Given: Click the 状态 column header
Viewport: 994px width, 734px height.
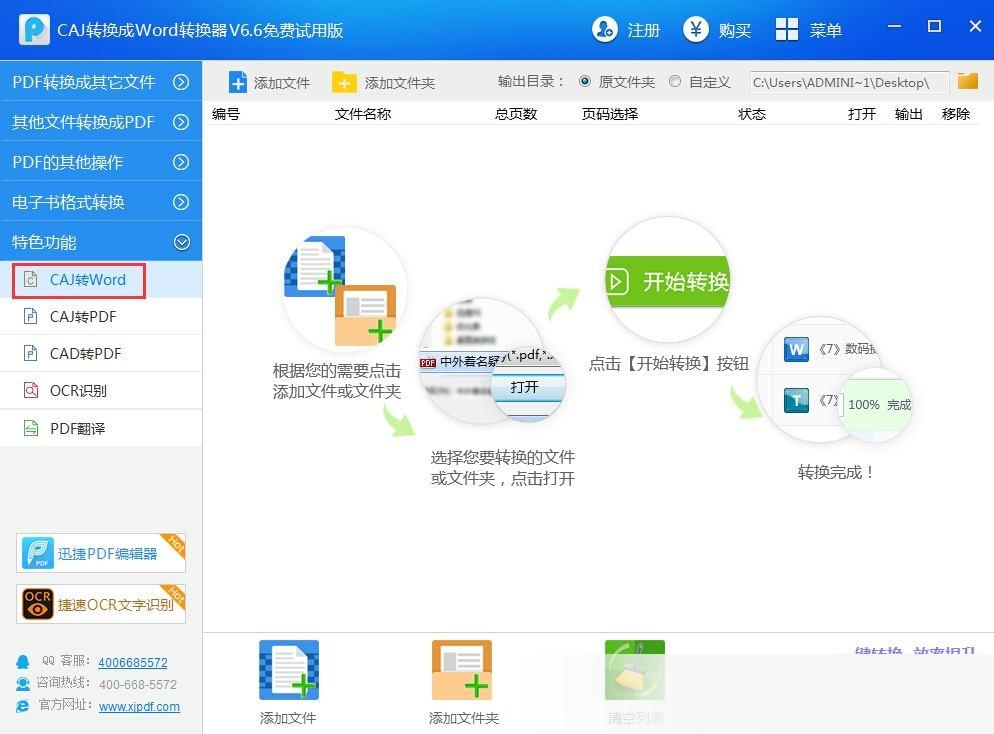Looking at the screenshot, I should (752, 113).
